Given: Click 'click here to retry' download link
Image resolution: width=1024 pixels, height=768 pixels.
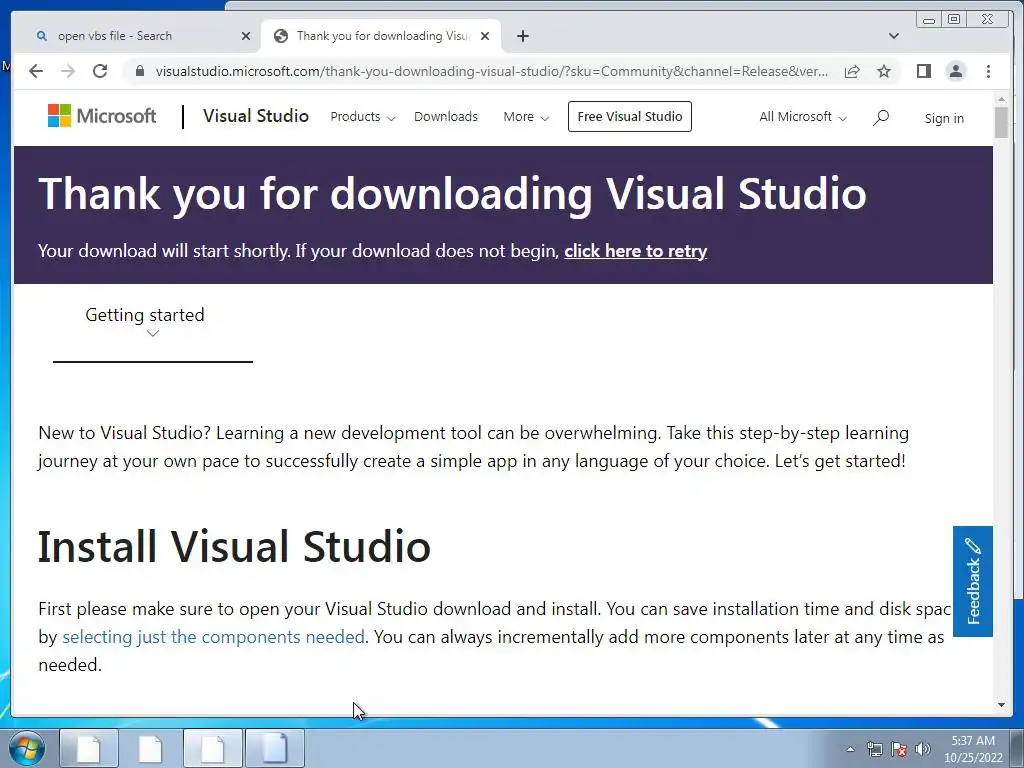Looking at the screenshot, I should (635, 251).
